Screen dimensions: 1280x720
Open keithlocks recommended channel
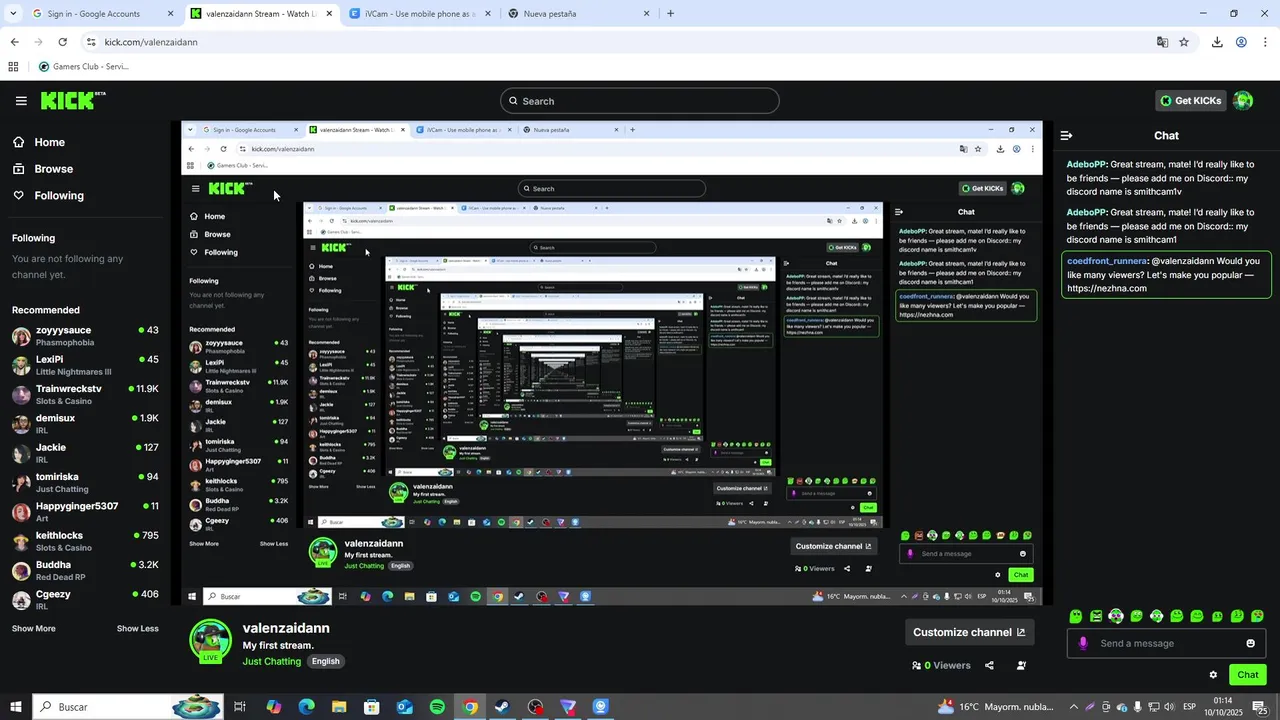pos(84,541)
